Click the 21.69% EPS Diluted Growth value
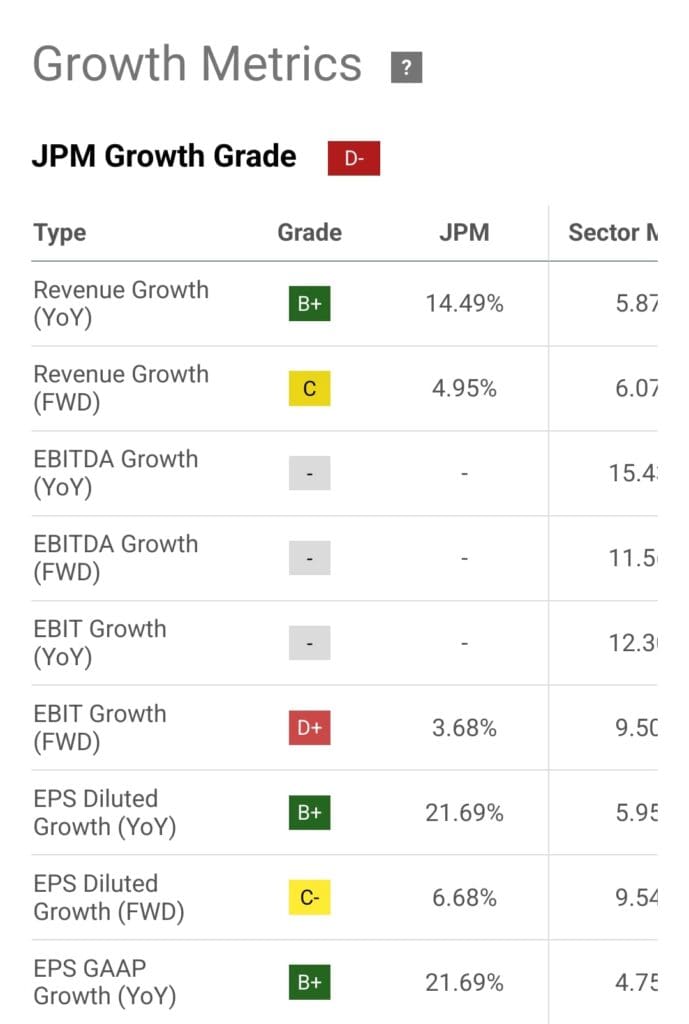The height and width of the screenshot is (1024, 689). click(465, 812)
